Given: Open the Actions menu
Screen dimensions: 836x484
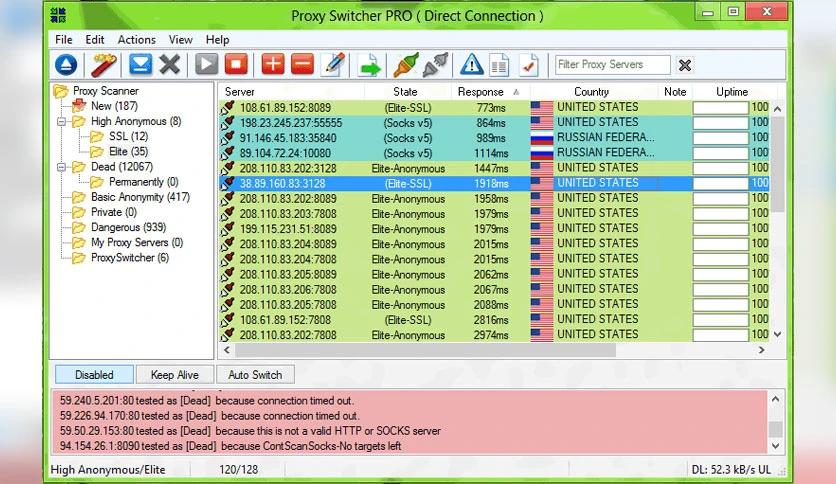Looking at the screenshot, I should click(137, 40).
